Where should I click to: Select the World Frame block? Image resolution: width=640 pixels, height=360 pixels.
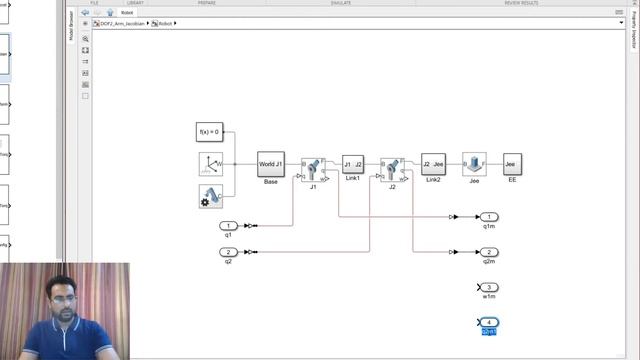tap(211, 164)
